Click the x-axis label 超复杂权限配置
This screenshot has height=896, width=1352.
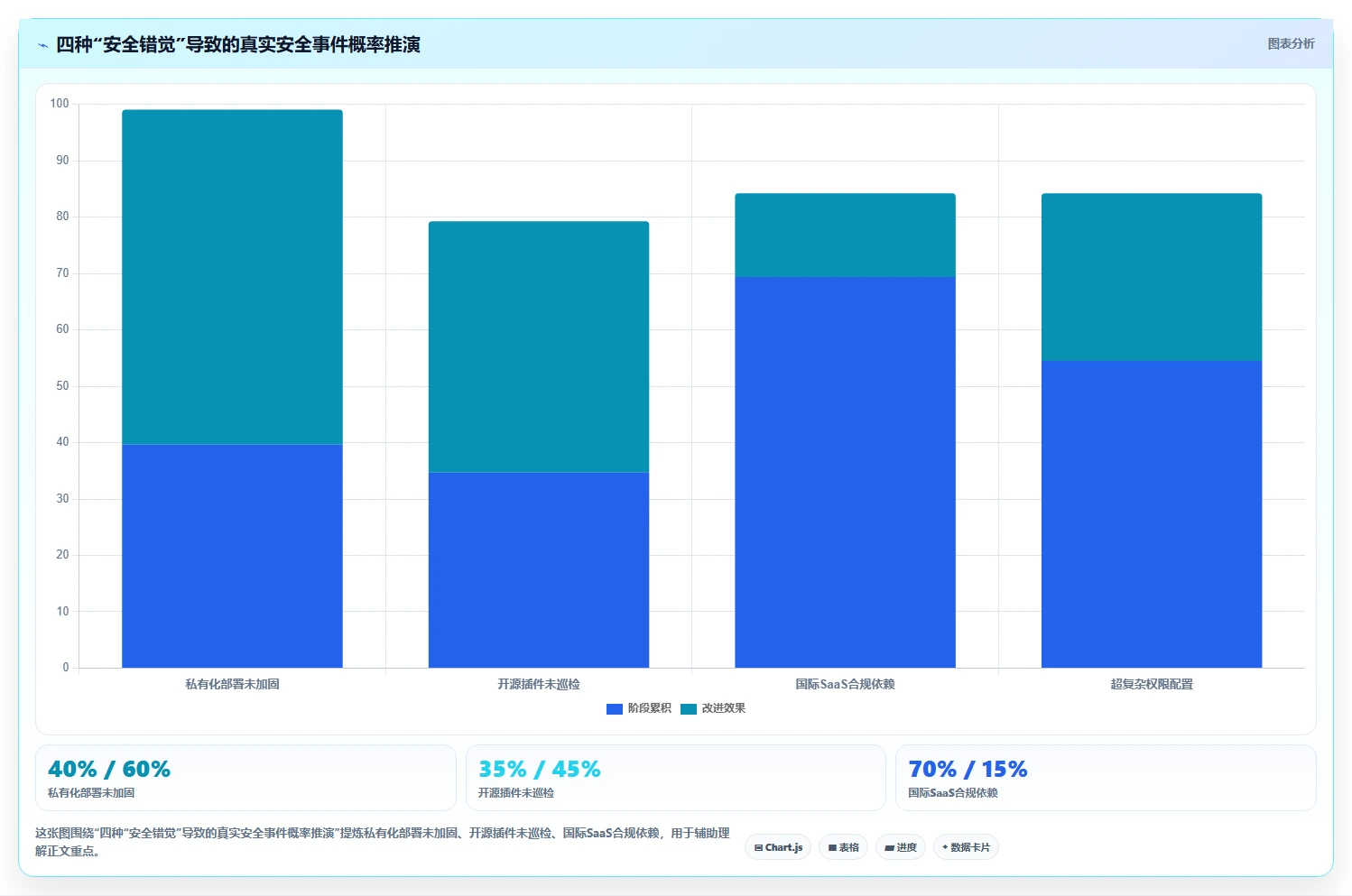(x=1152, y=684)
